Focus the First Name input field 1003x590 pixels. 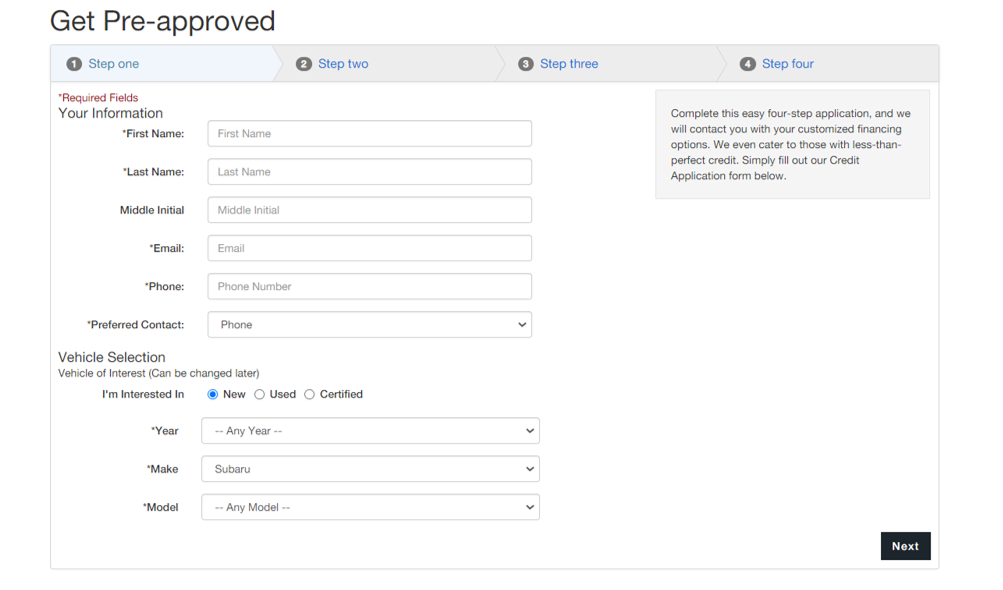[369, 134]
